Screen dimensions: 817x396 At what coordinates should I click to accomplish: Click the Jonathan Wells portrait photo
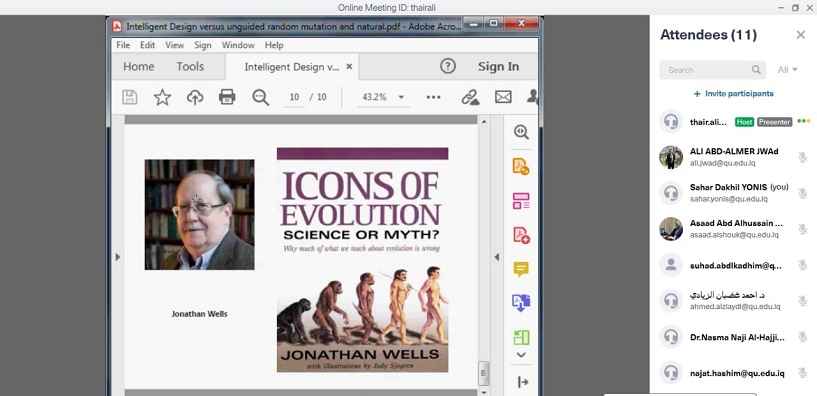[x=200, y=215]
